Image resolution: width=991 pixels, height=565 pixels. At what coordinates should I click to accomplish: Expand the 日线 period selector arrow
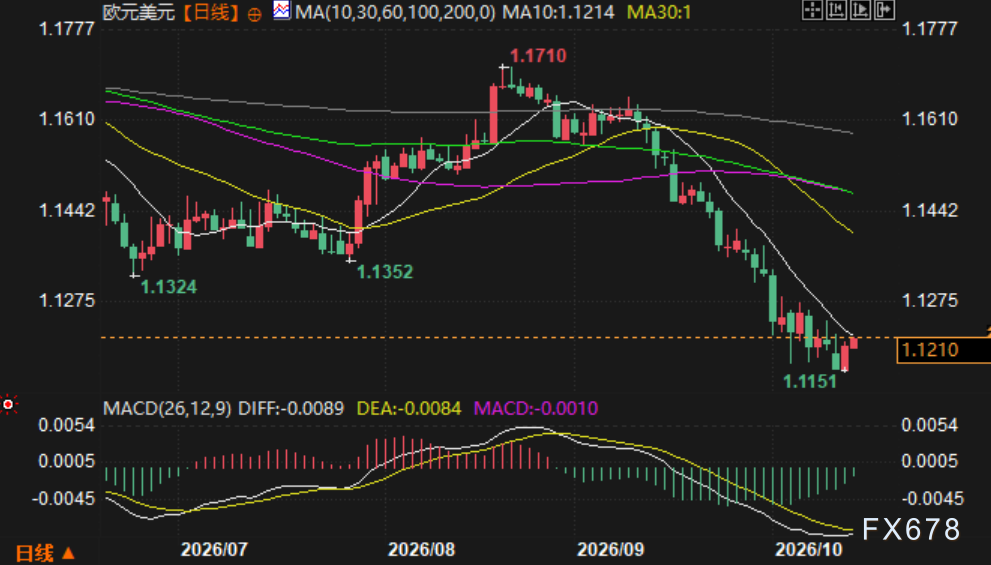(x=68, y=554)
